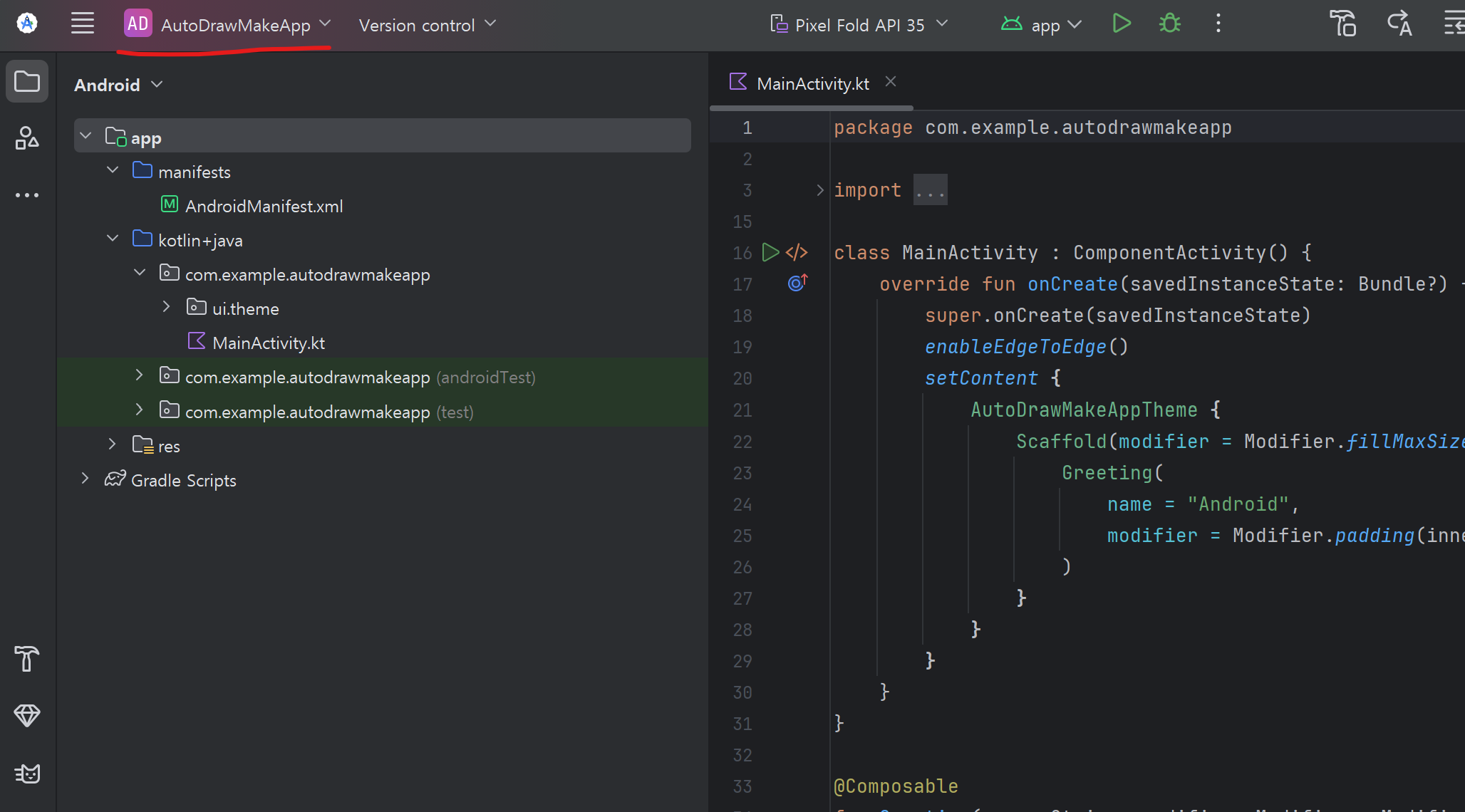
Task: Expand the Gradle Scripts node
Action: pos(86,479)
